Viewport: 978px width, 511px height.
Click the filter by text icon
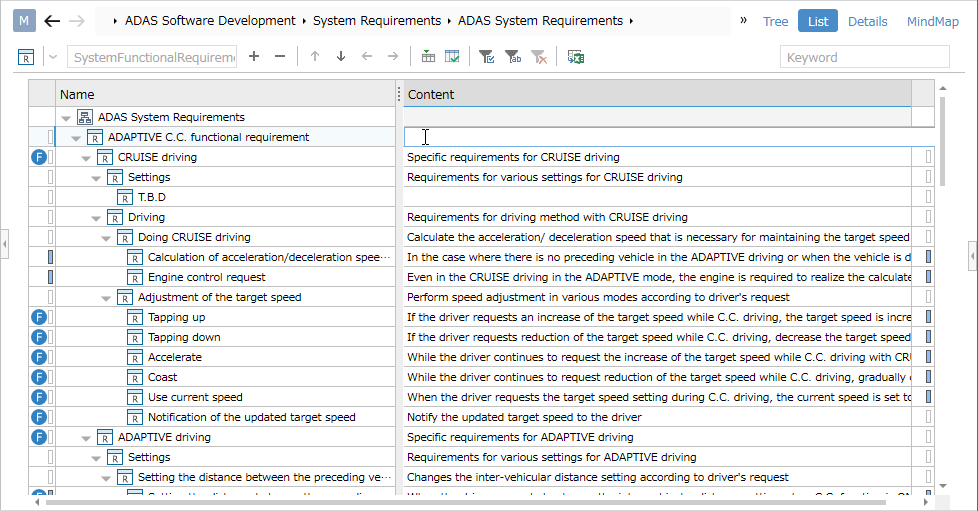click(x=513, y=57)
